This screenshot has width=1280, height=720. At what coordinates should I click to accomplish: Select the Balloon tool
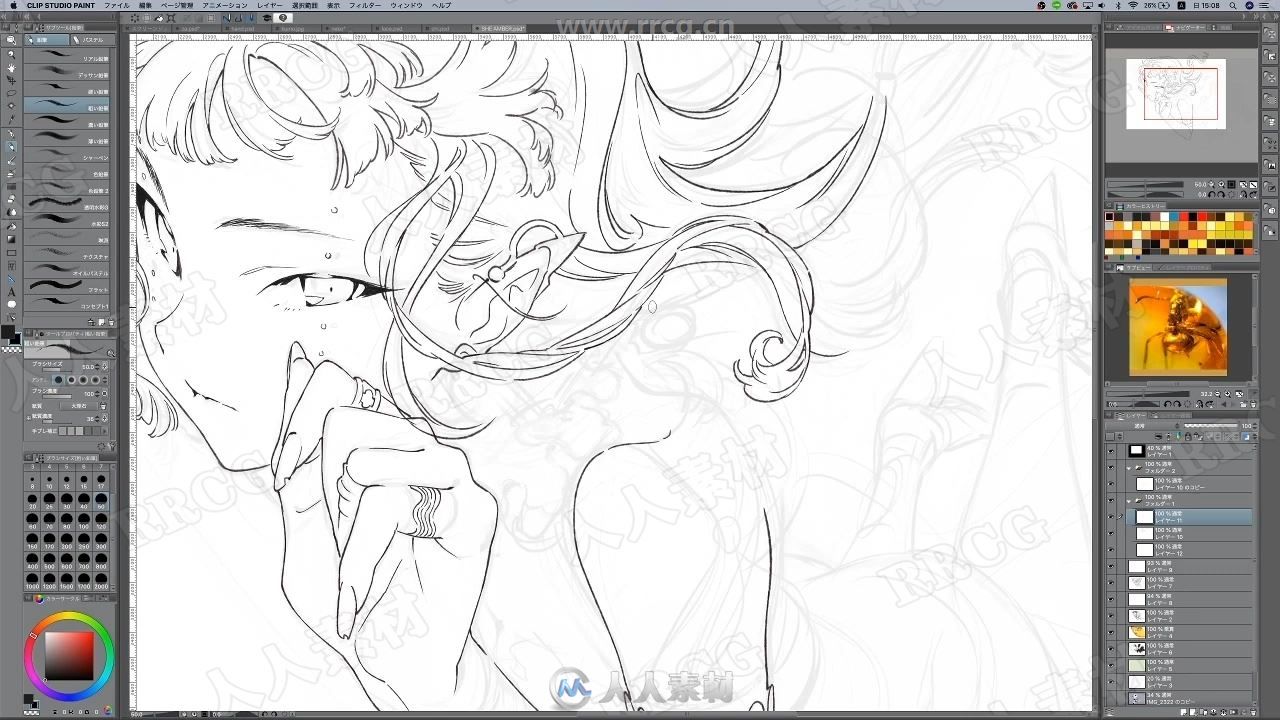(11, 304)
